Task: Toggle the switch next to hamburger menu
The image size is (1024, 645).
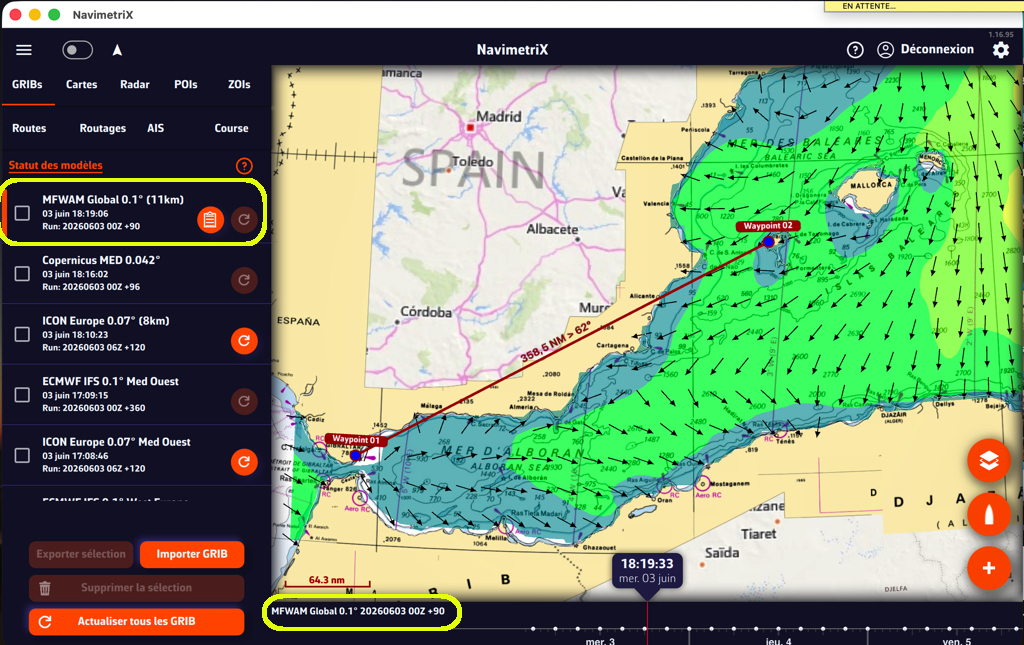Action: pyautogui.click(x=77, y=50)
